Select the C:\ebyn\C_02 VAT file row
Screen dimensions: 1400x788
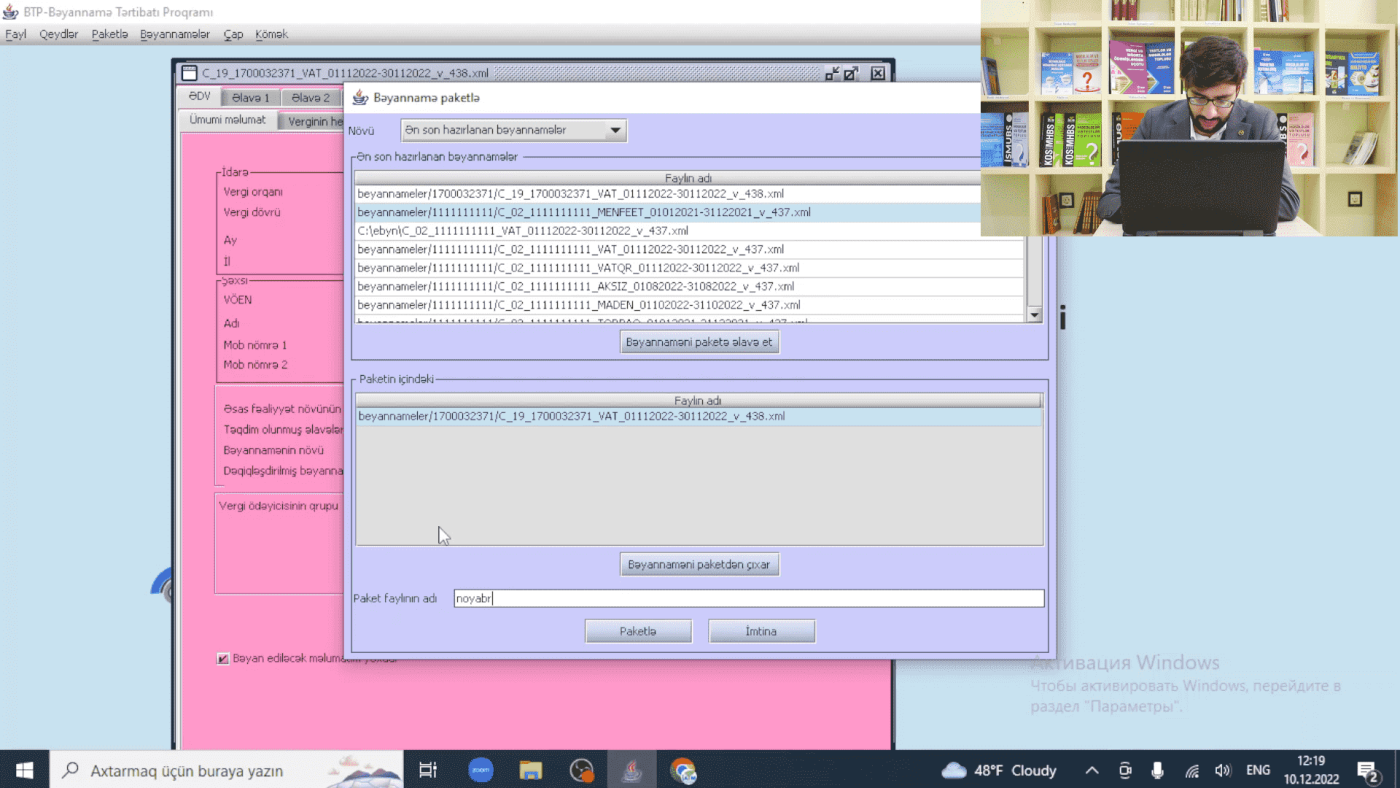click(x=668, y=231)
